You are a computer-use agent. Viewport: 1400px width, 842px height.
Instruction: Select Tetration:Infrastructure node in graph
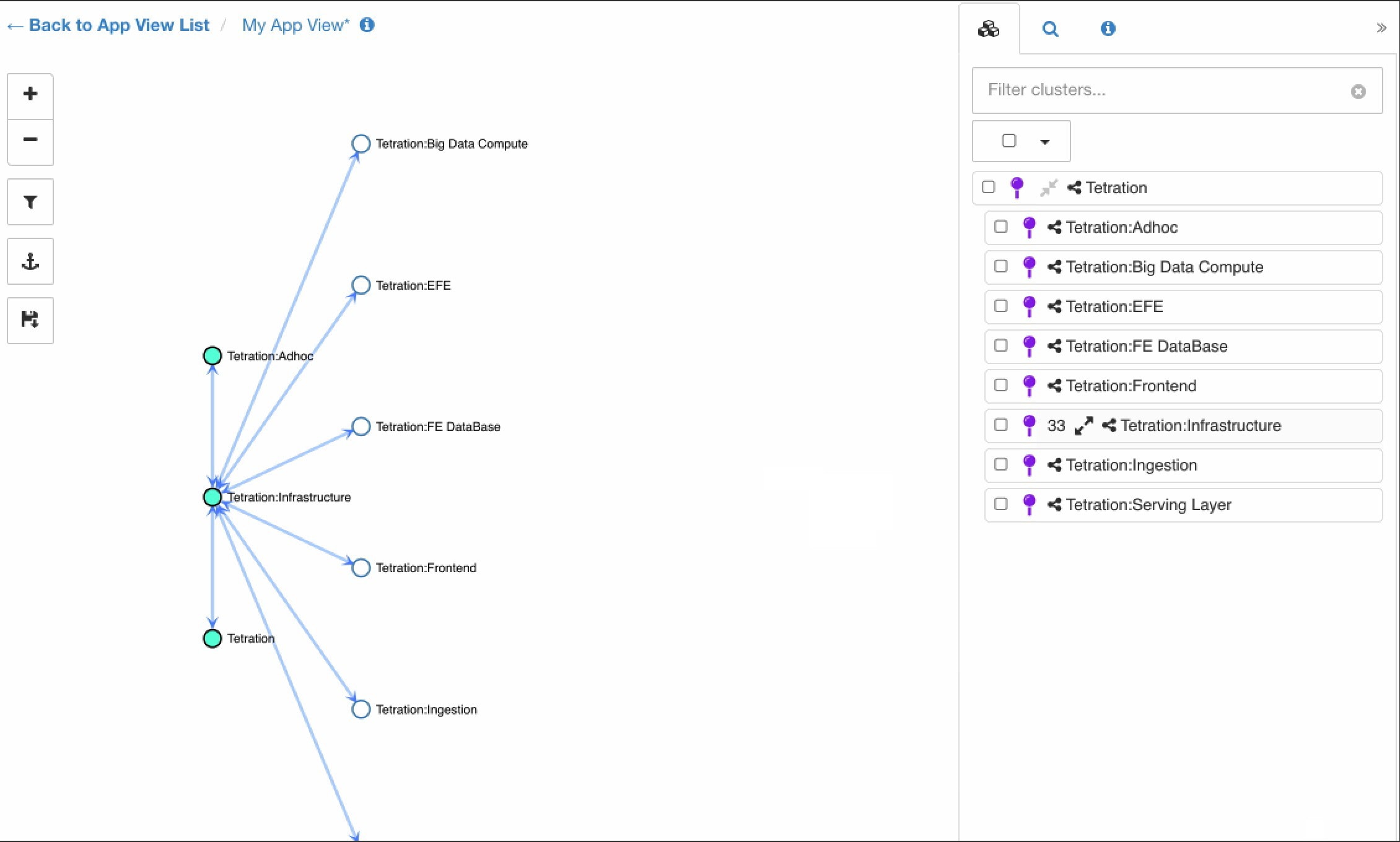[x=212, y=497]
